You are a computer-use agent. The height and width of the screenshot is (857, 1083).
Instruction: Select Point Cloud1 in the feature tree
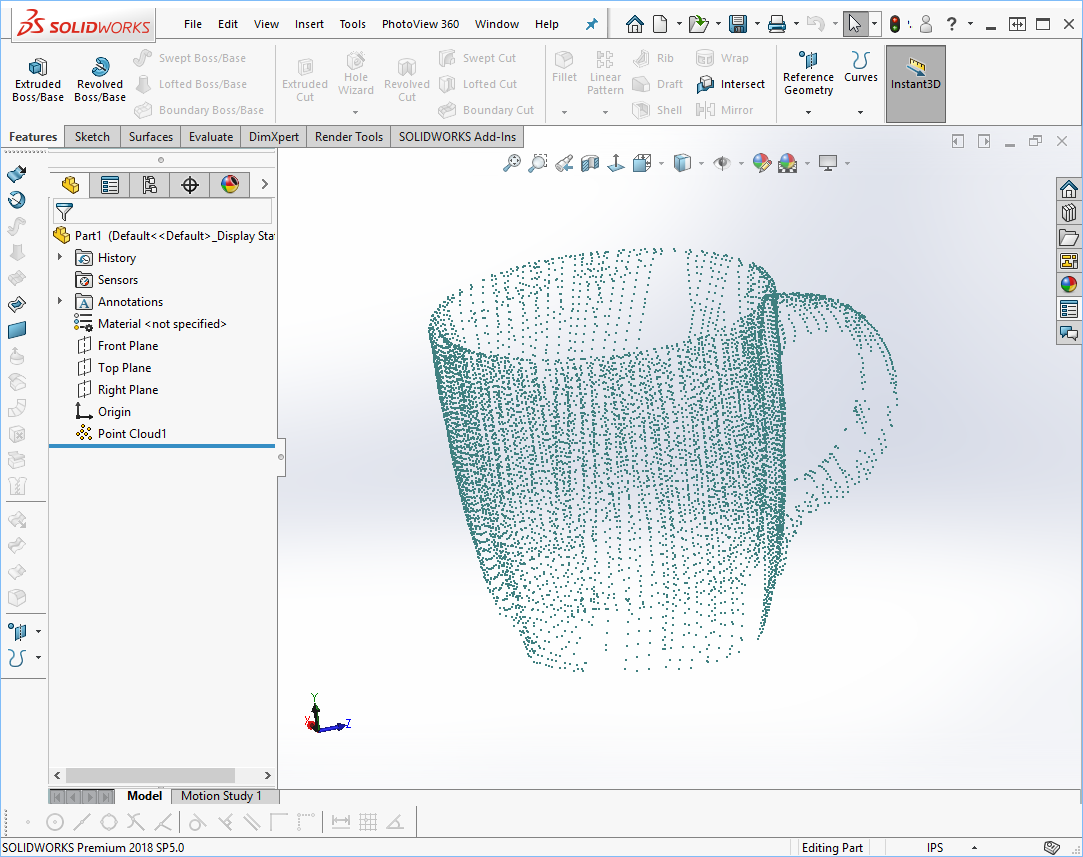click(x=131, y=434)
